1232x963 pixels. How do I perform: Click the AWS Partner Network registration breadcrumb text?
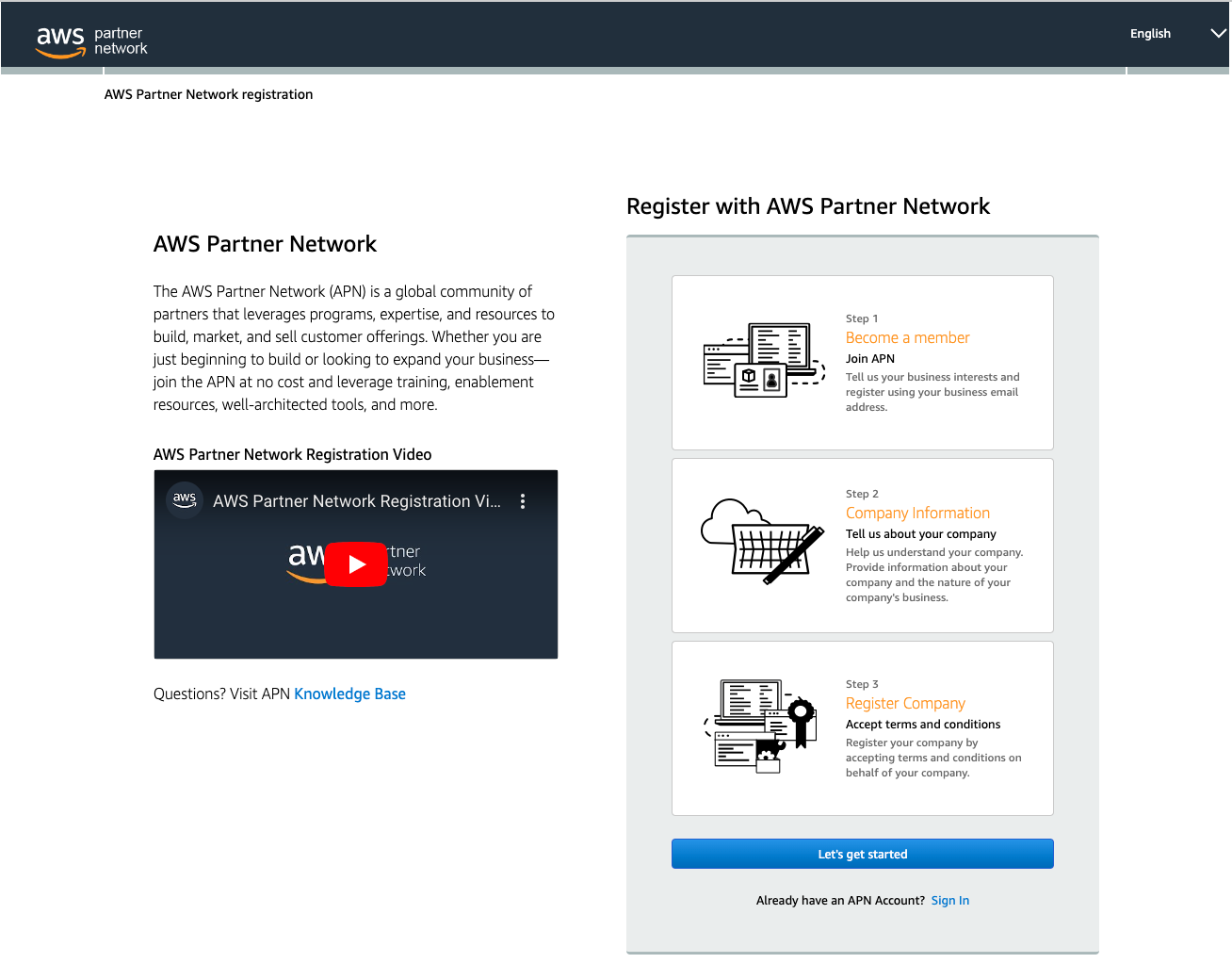tap(208, 94)
